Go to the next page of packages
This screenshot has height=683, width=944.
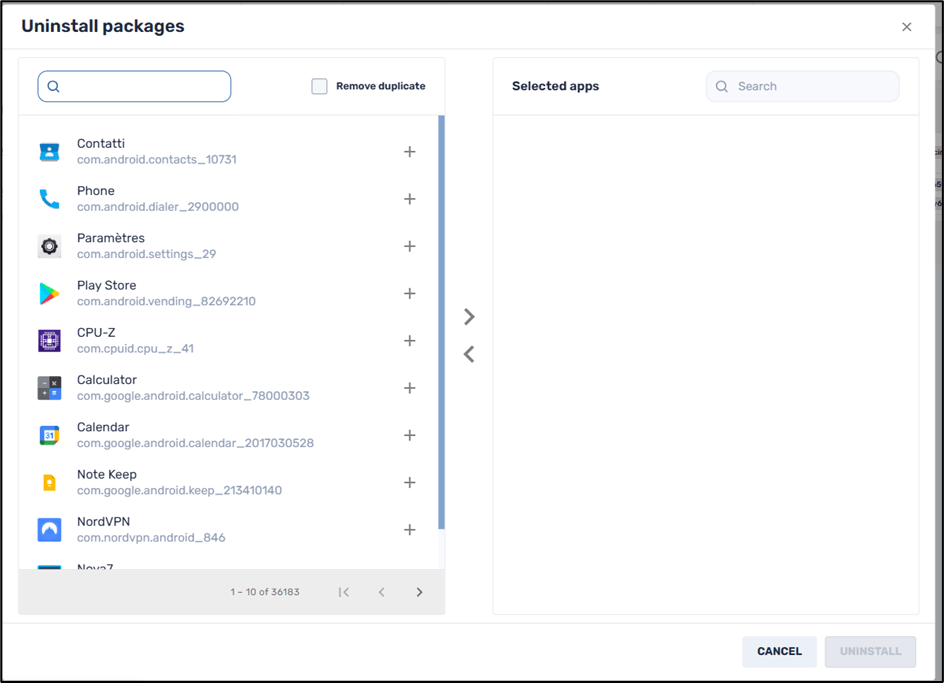click(x=419, y=592)
